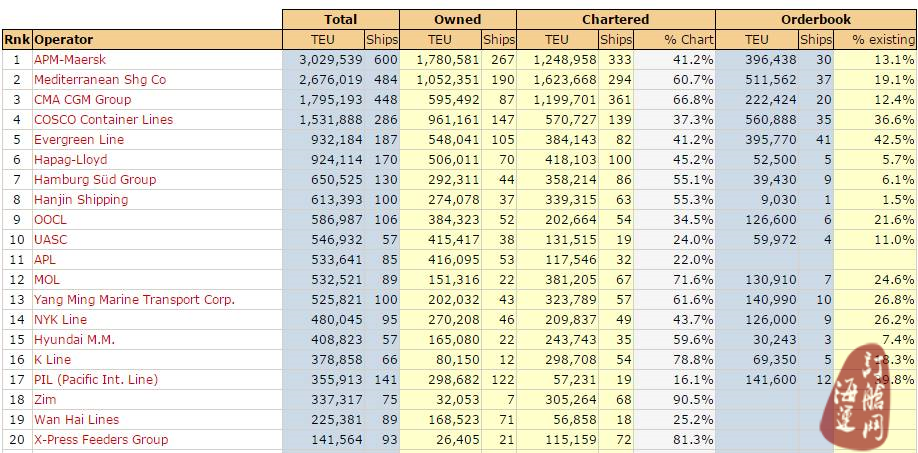Open the Hapag-Lloyd operator link
Image resolution: width=918 pixels, height=453 pixels.
[x=70, y=159]
